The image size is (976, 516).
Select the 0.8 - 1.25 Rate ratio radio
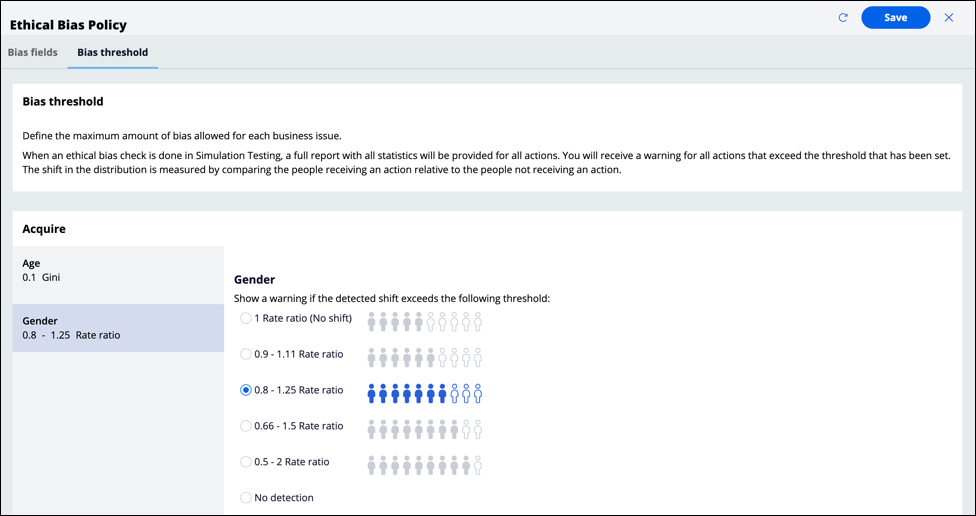pos(246,390)
